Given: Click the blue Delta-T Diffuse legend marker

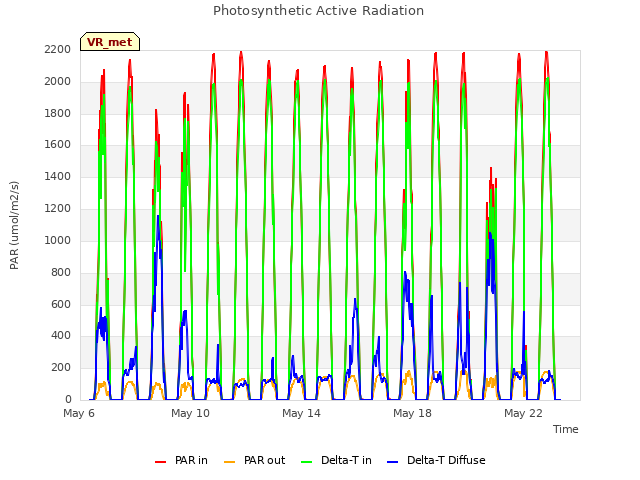Looking at the screenshot, I should pos(392,462).
